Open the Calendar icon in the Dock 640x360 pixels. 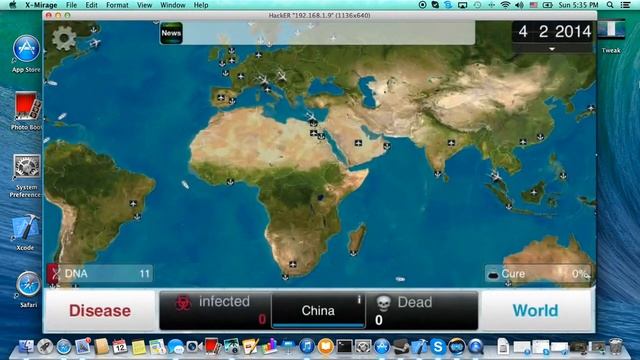120,347
